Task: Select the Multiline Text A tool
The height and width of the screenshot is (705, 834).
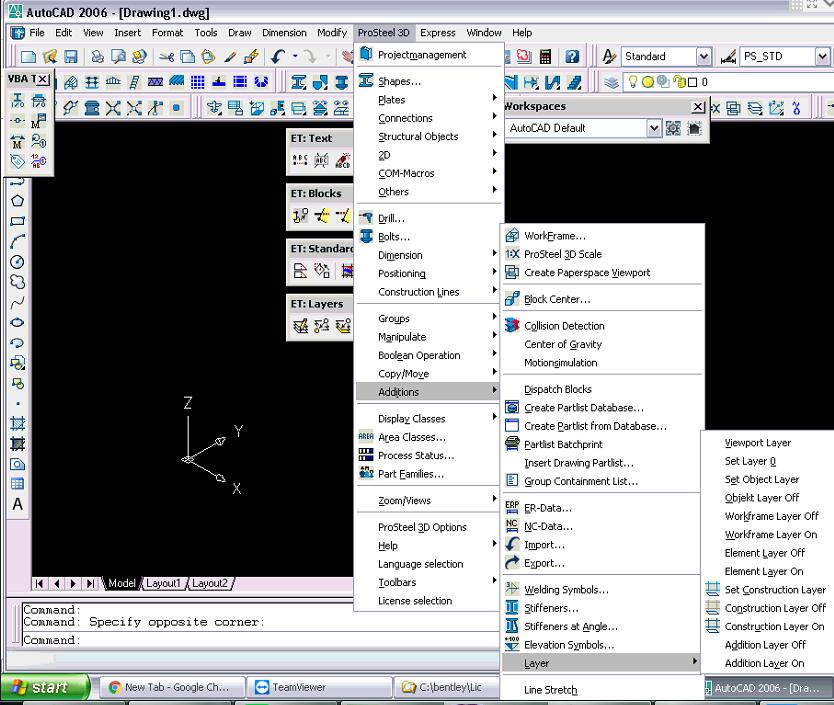Action: coord(17,504)
